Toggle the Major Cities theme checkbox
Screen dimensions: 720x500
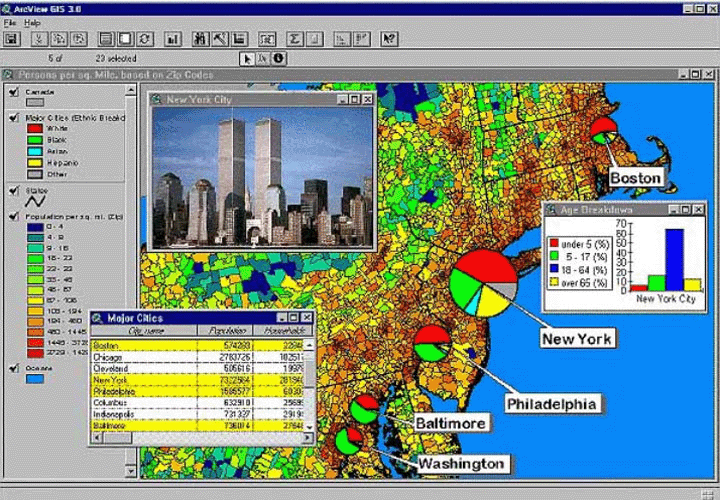click(x=13, y=117)
